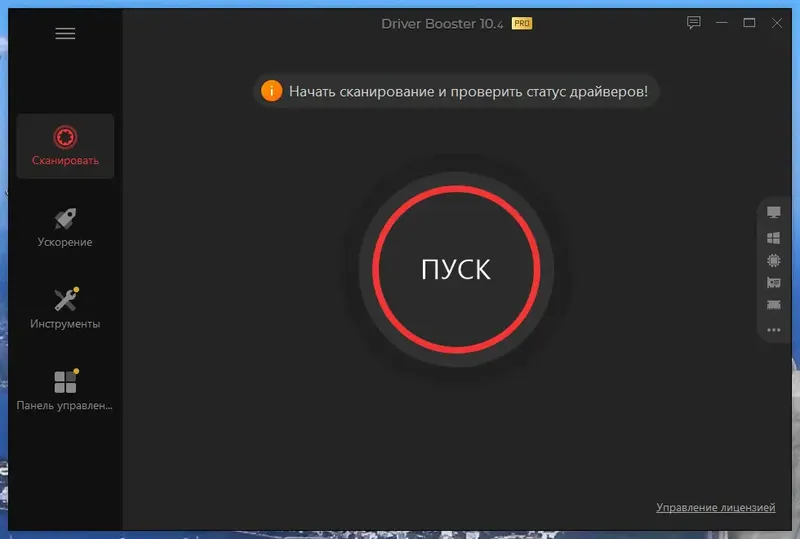Open Панель управления section
800x539 pixels.
tap(65, 391)
